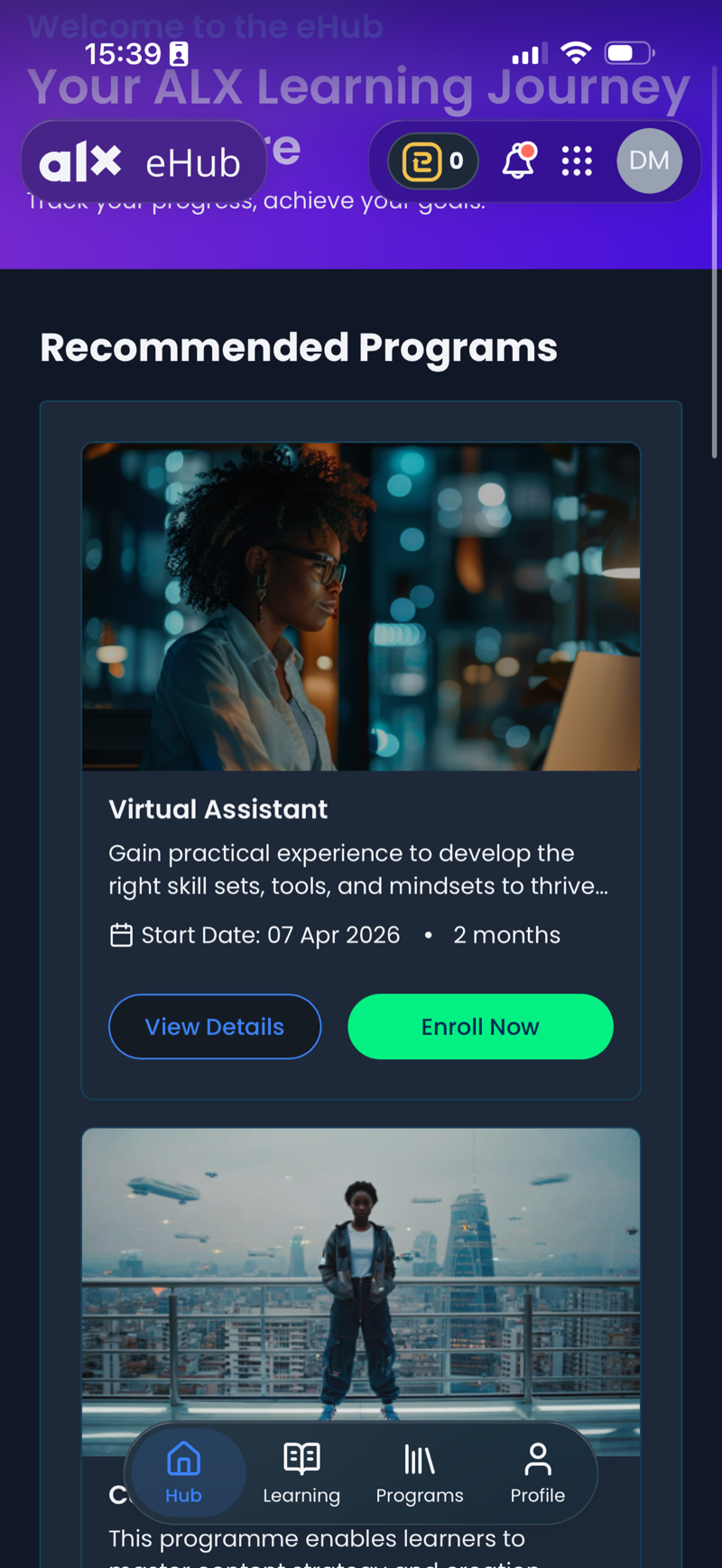722x1568 pixels.
Task: Click Enroll Now for Virtual Assistant
Action: 480,1027
